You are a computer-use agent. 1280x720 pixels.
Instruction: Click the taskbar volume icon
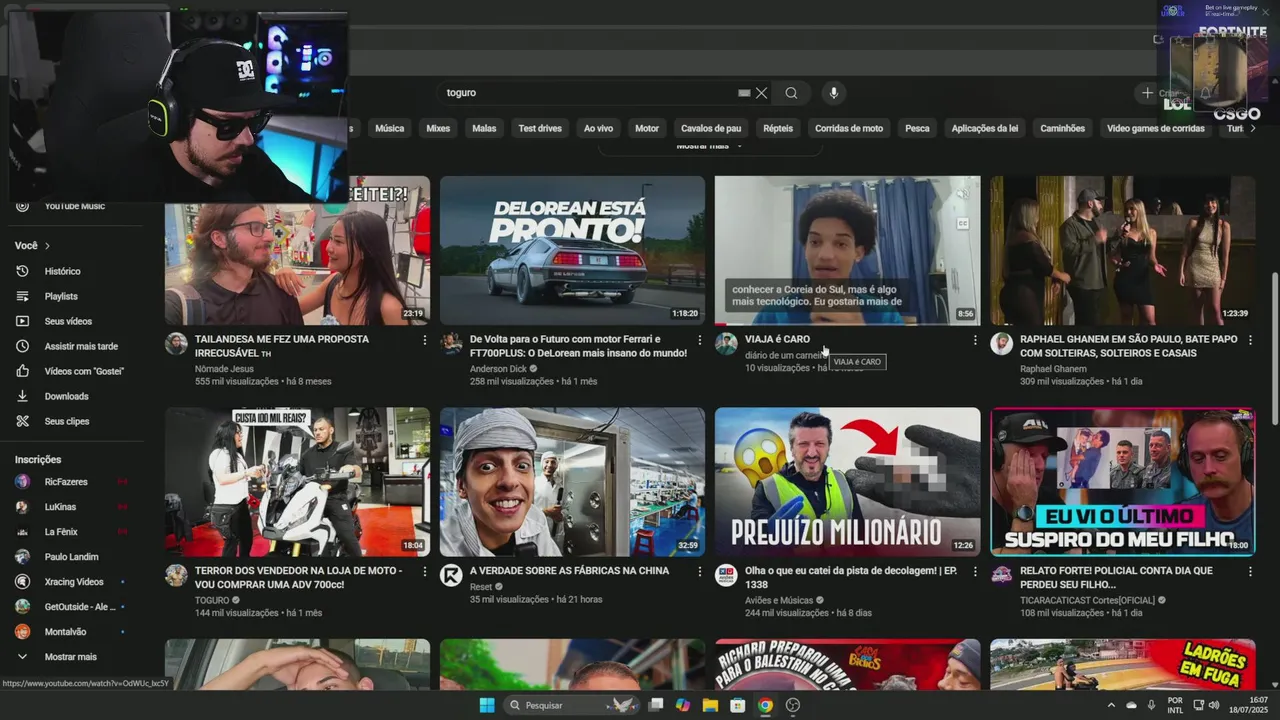pyautogui.click(x=1215, y=705)
